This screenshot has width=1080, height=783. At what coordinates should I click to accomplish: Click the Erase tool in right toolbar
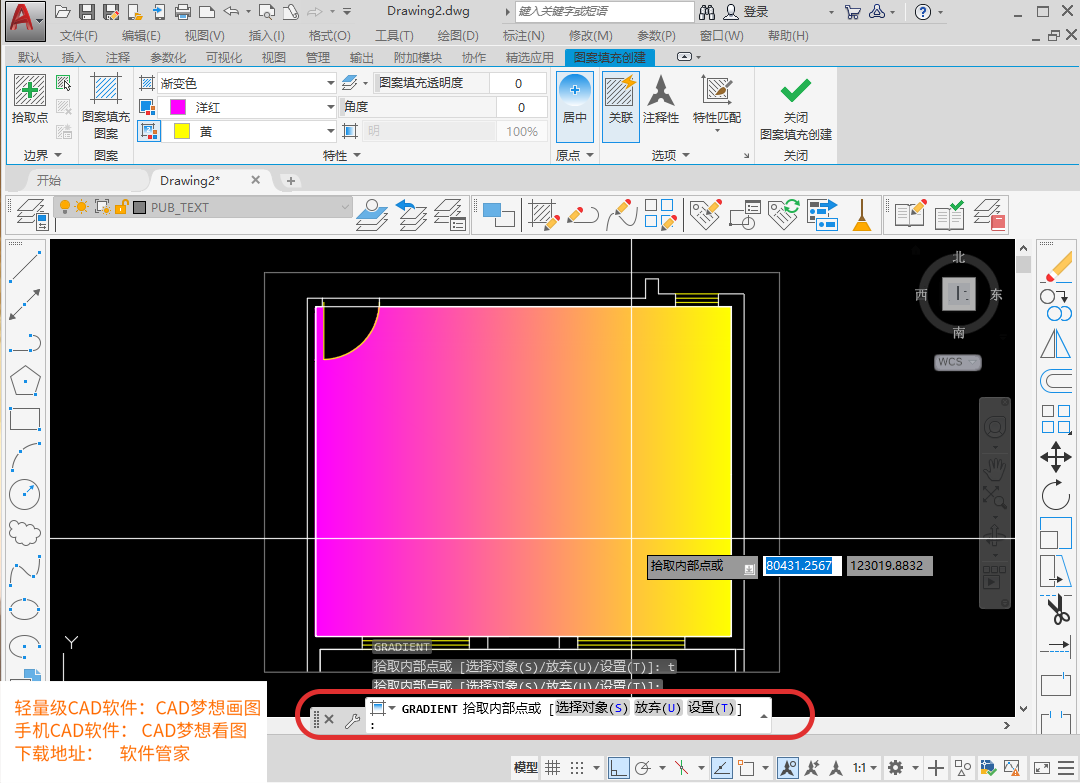[1057, 267]
